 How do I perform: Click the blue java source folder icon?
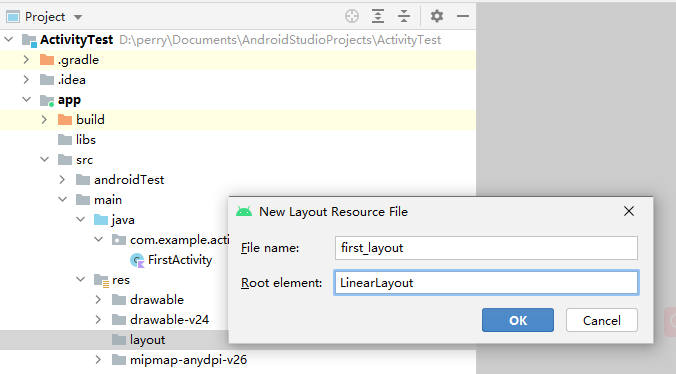coord(101,219)
